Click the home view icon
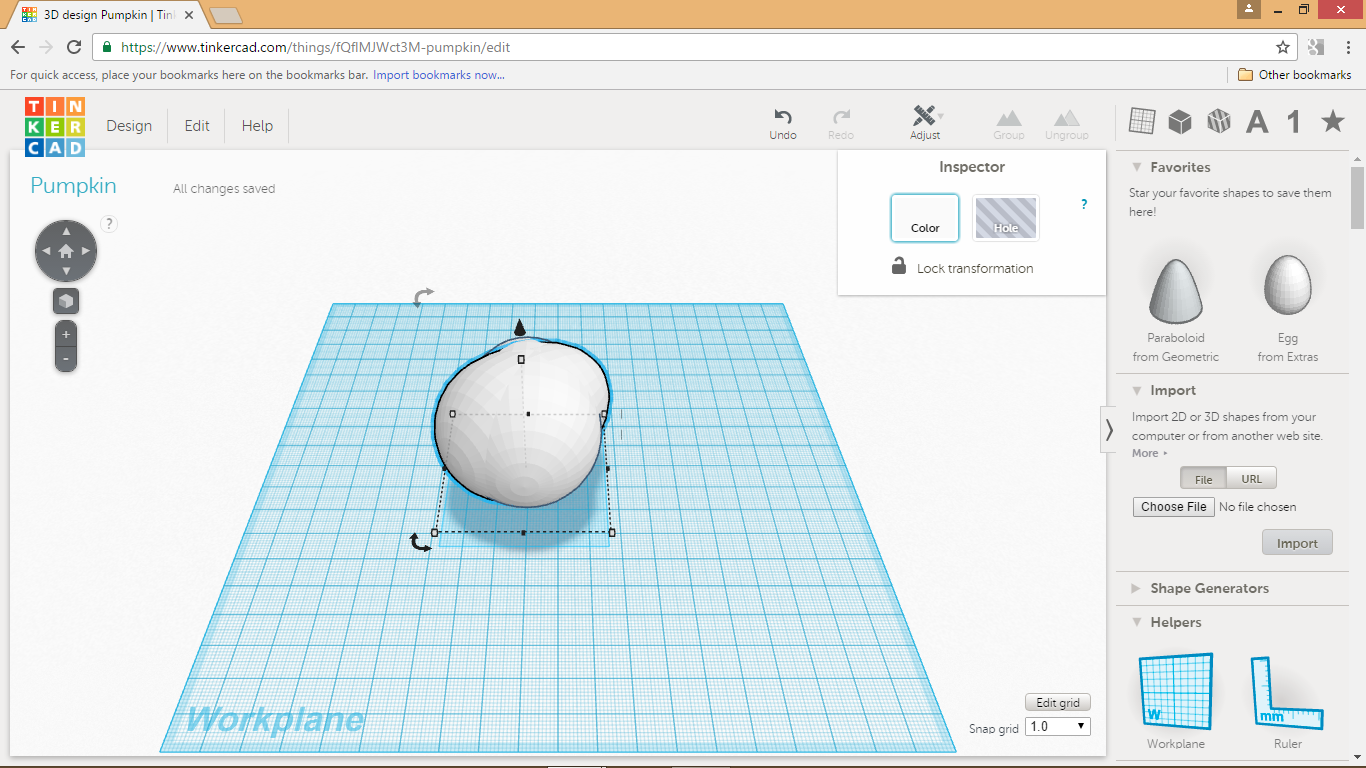1366x768 pixels. (x=65, y=250)
